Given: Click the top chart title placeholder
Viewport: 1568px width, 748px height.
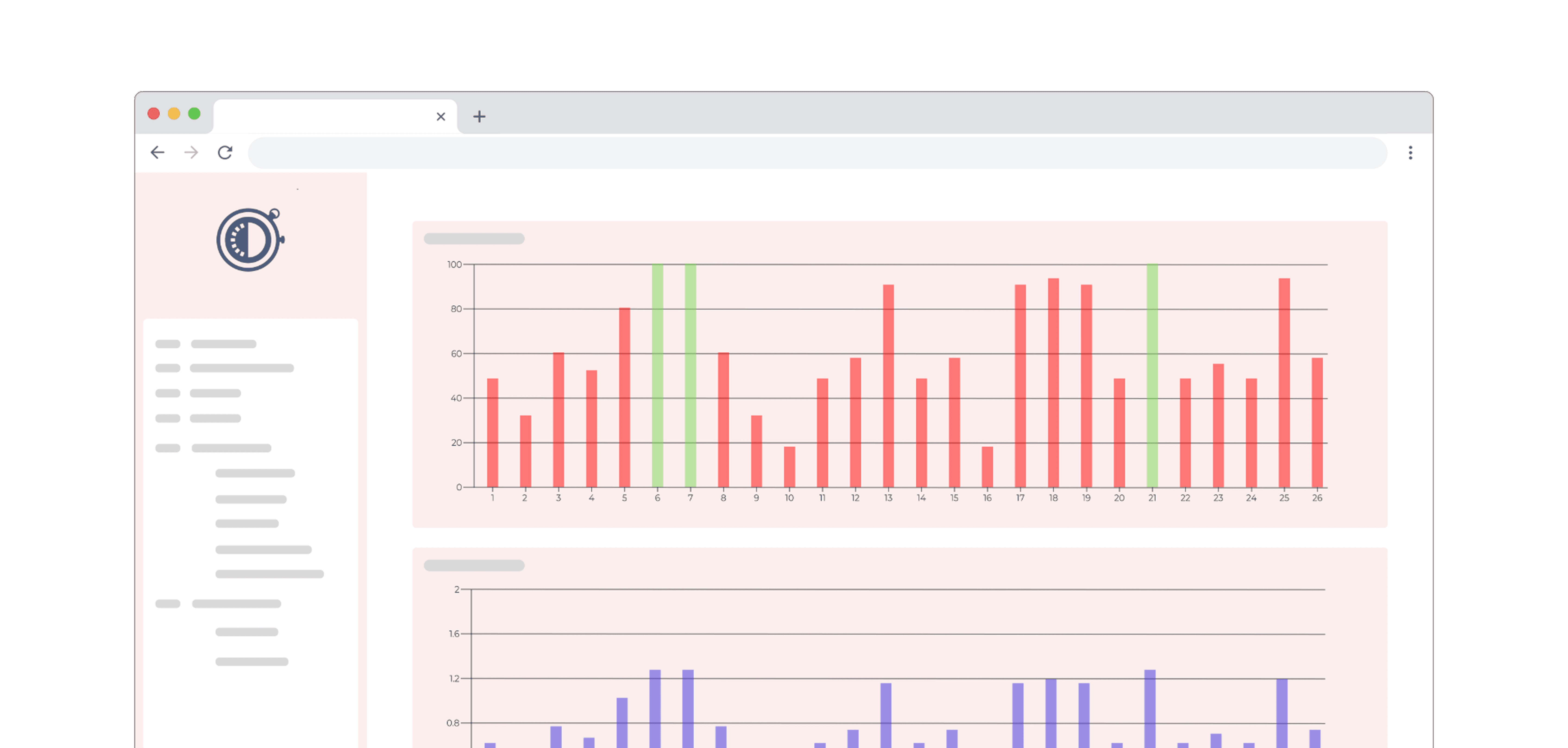Looking at the screenshot, I should pyautogui.click(x=474, y=239).
